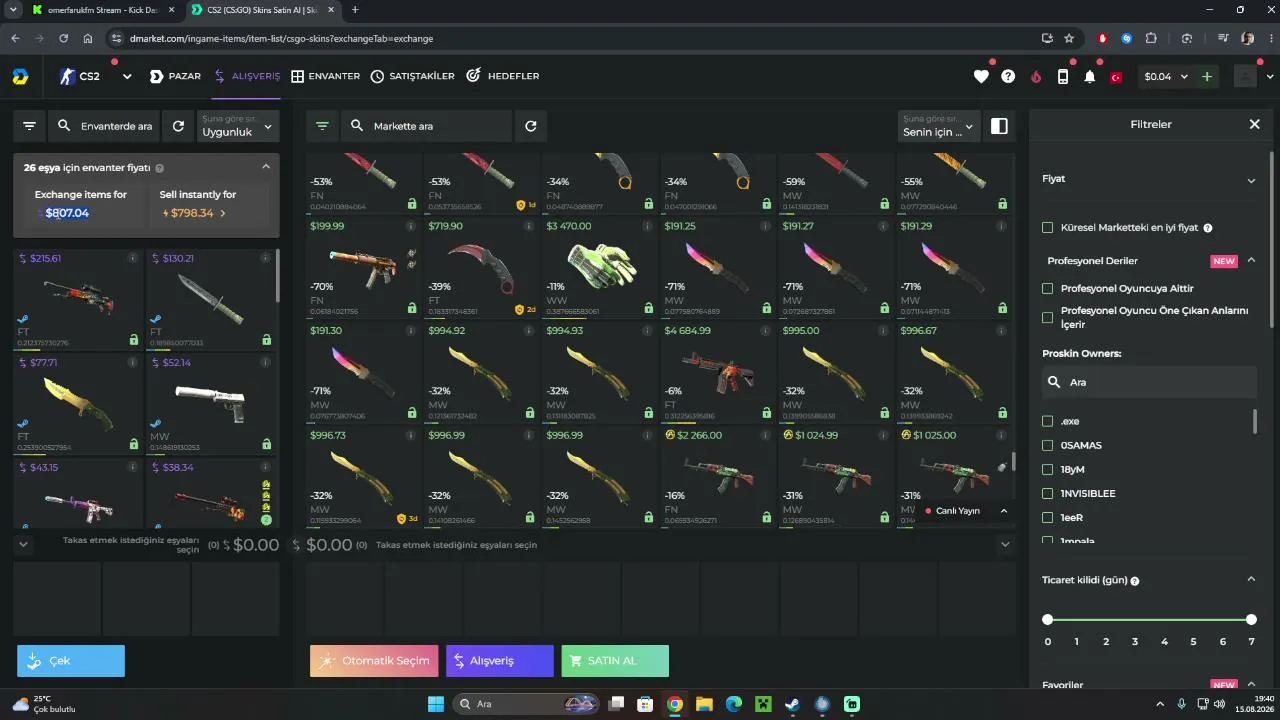Refresh the market item list
Viewport: 1280px width, 720px height.
tap(531, 126)
